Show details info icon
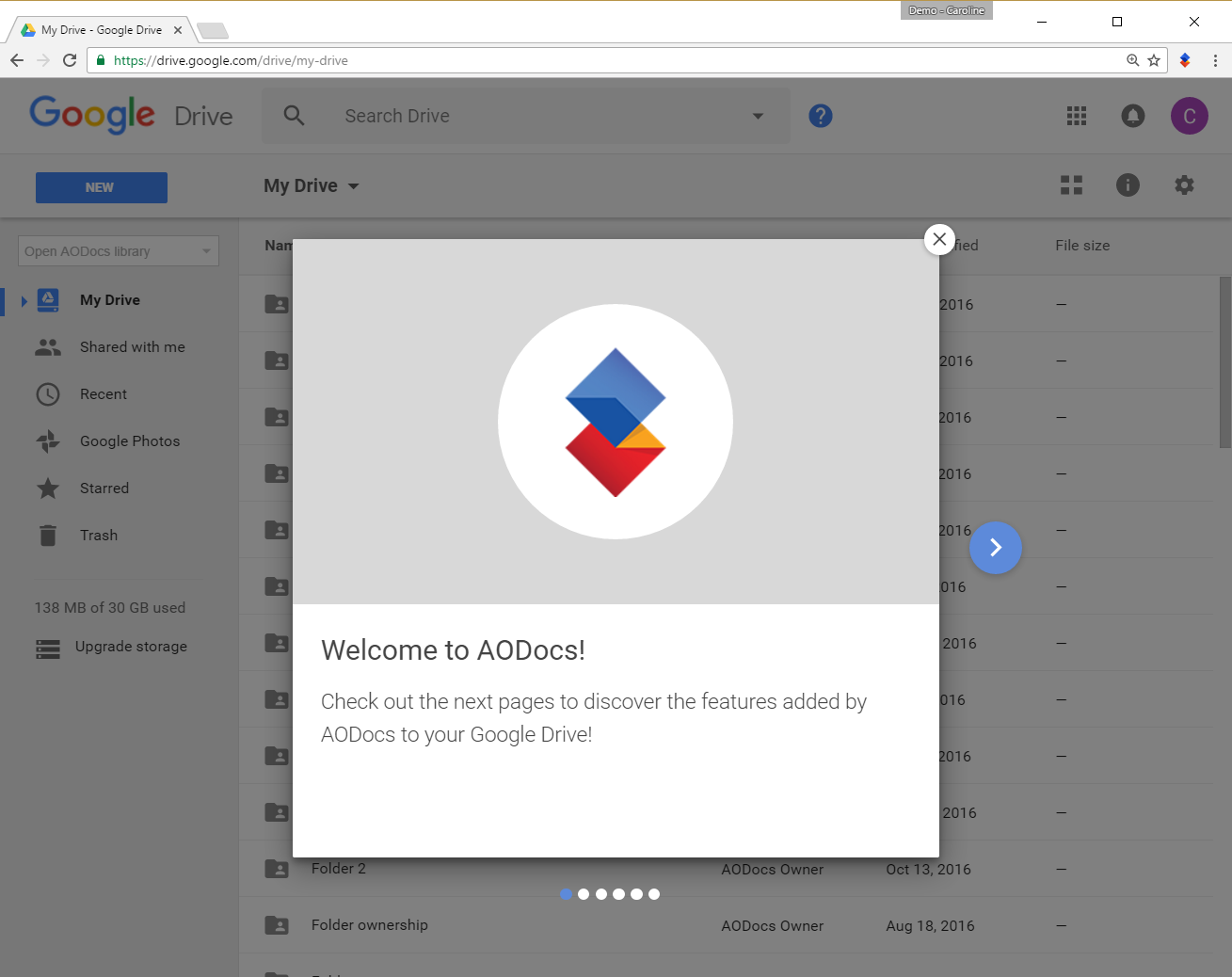The width and height of the screenshot is (1232, 977). (x=1128, y=185)
